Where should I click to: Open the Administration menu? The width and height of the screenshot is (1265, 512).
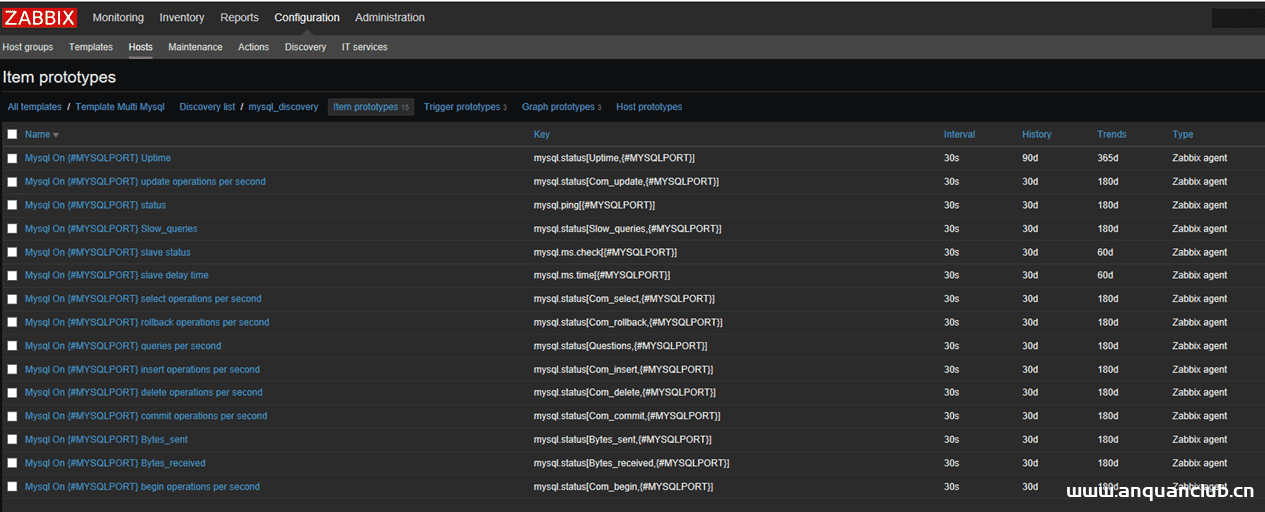coord(390,18)
